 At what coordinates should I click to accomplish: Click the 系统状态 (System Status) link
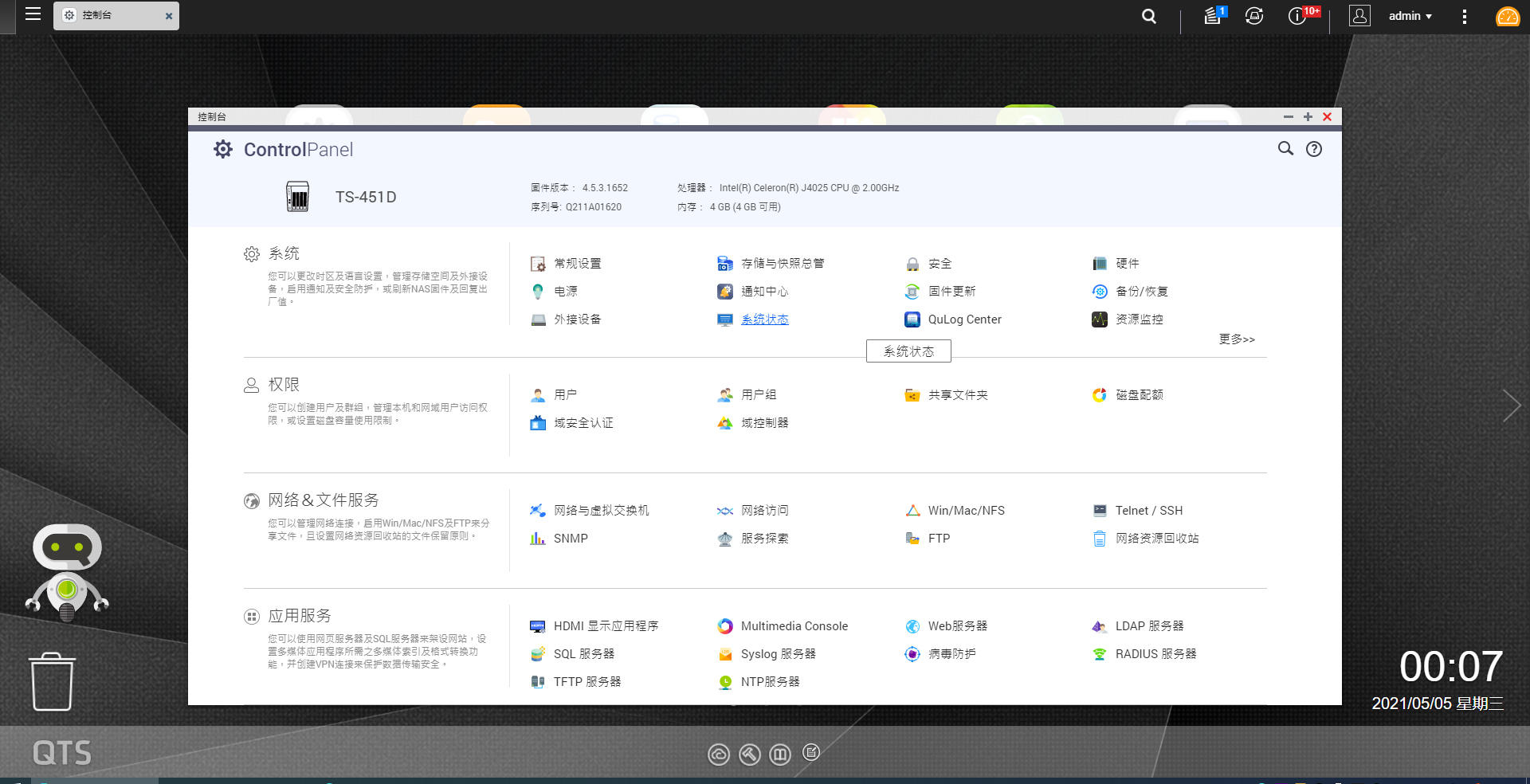point(763,319)
